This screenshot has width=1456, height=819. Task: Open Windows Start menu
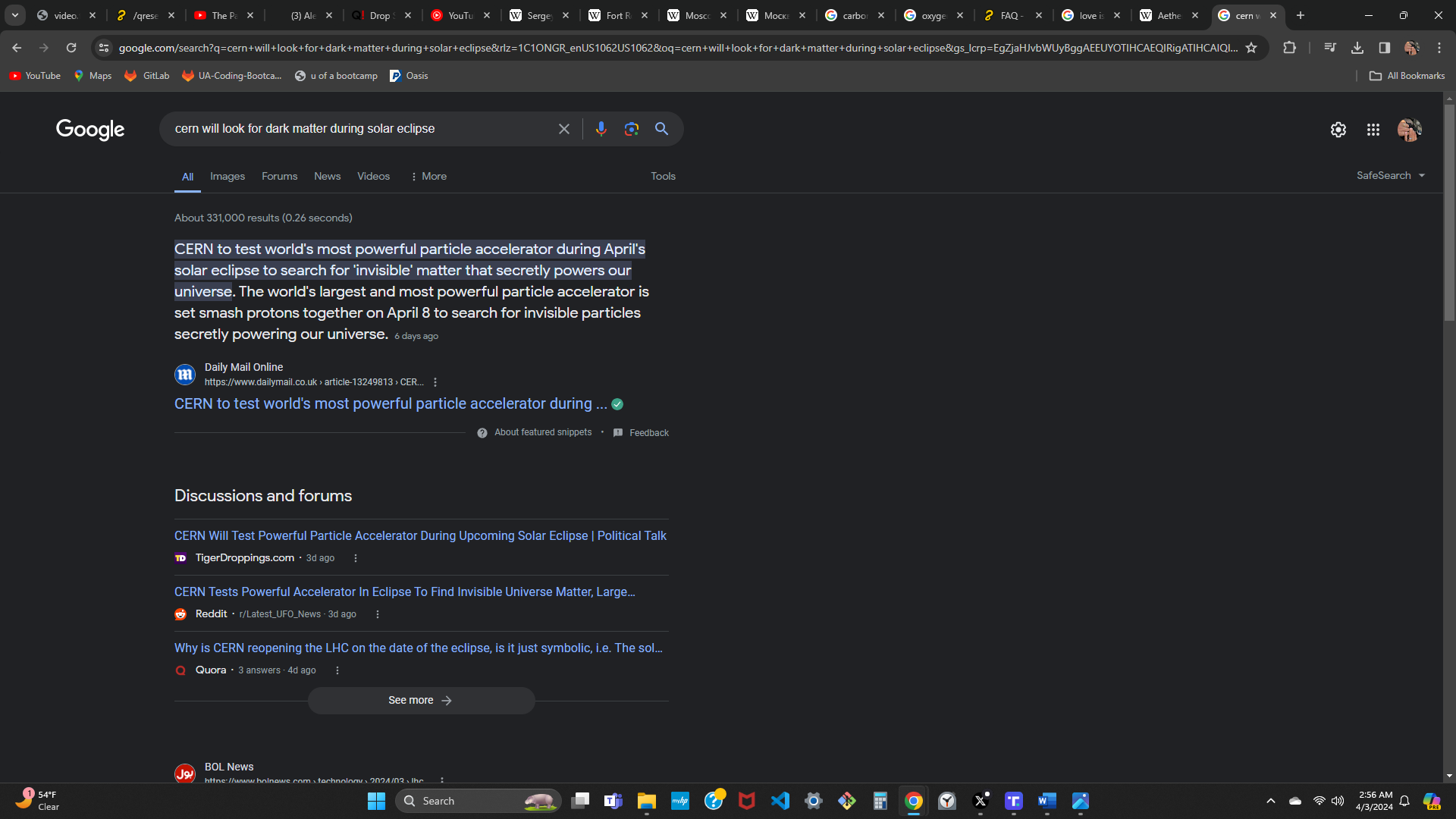tap(377, 801)
